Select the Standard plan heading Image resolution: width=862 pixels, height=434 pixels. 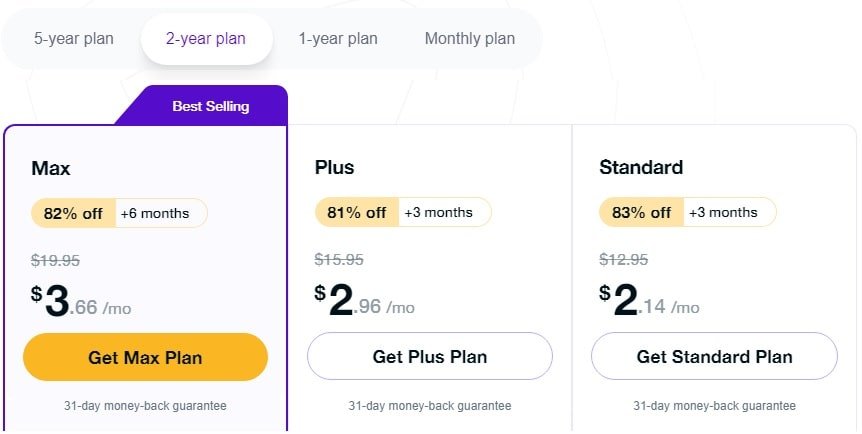(x=641, y=167)
